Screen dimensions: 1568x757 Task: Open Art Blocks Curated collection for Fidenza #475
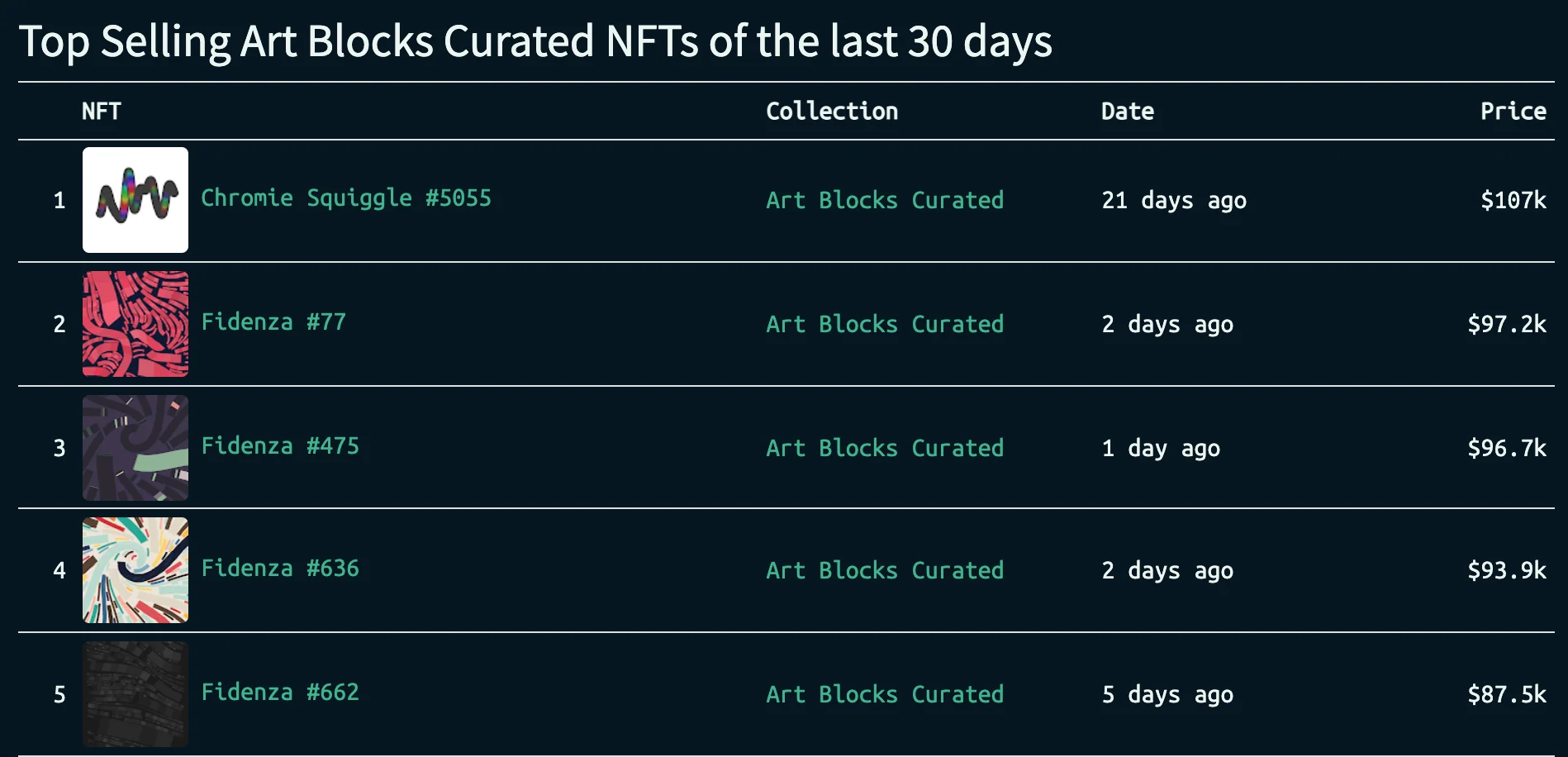pos(885,448)
